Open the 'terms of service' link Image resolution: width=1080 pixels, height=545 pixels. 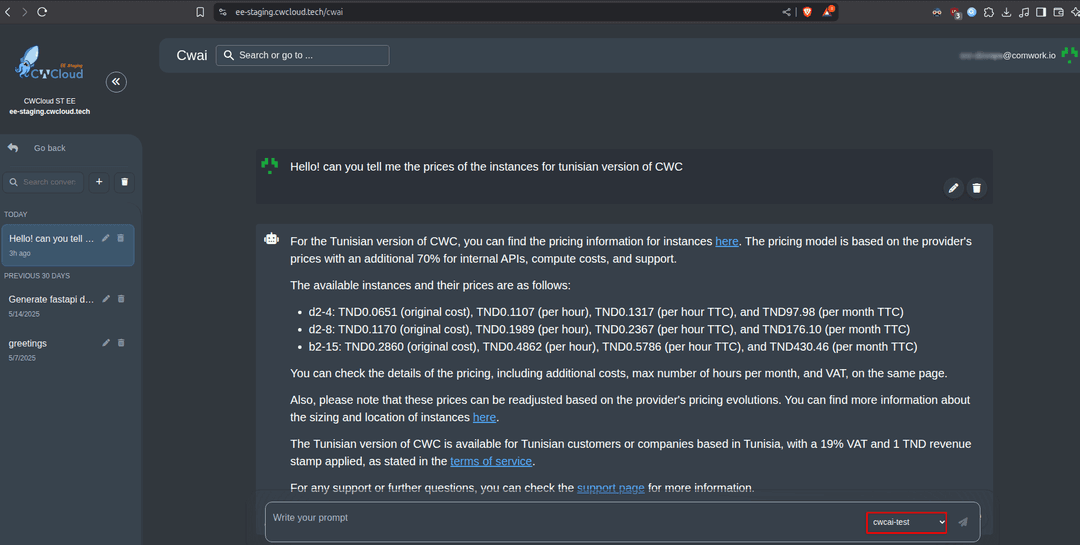(491, 461)
